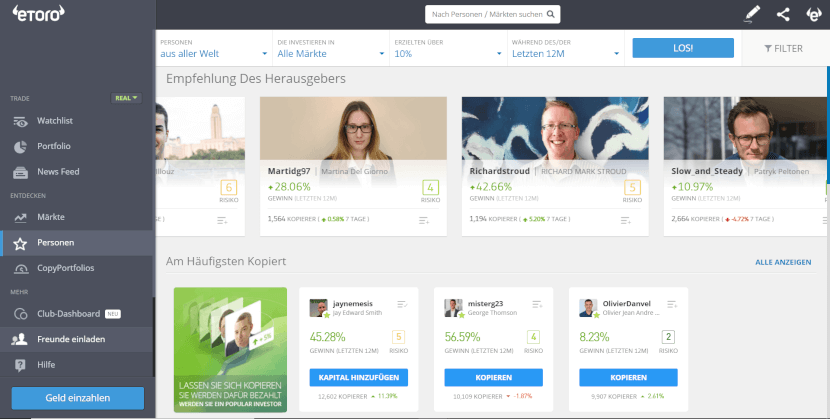The height and width of the screenshot is (419, 830).
Task: Open CopyPortfolios icon
Action: [21, 269]
